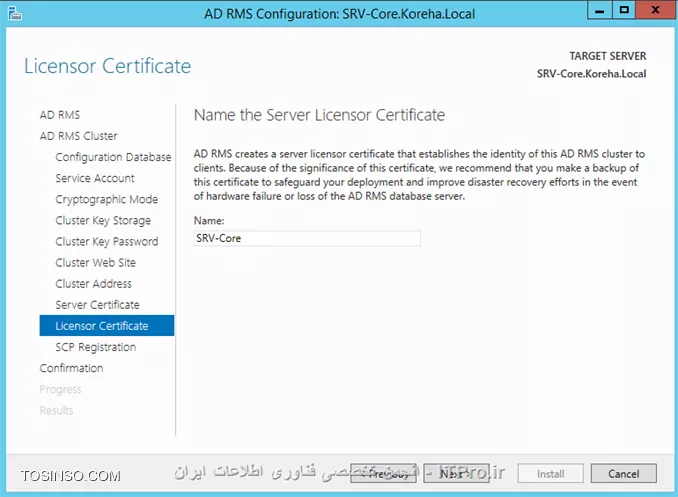Image resolution: width=678 pixels, height=497 pixels.
Task: Click the SRV-Core.Koreha.Local target server text
Action: (592, 74)
